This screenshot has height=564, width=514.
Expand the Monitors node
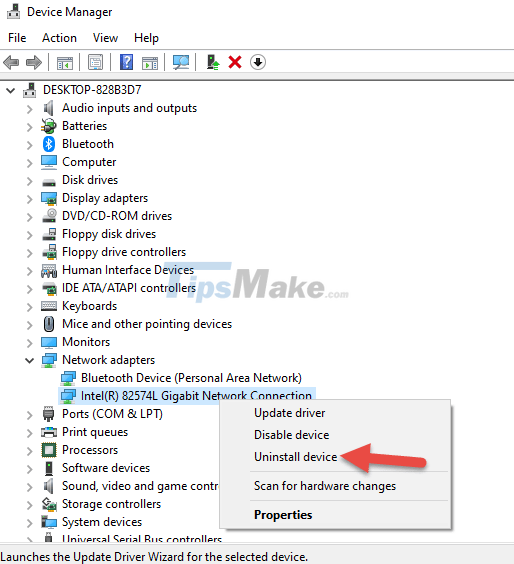click(x=29, y=343)
